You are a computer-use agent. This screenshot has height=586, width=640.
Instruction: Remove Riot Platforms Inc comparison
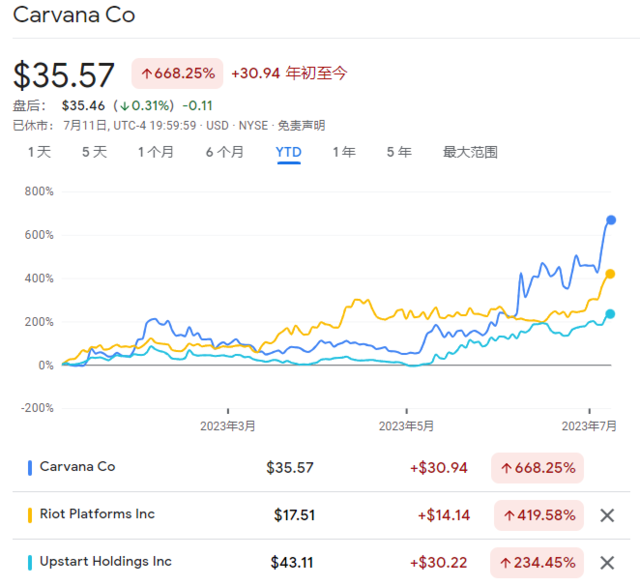coord(607,515)
